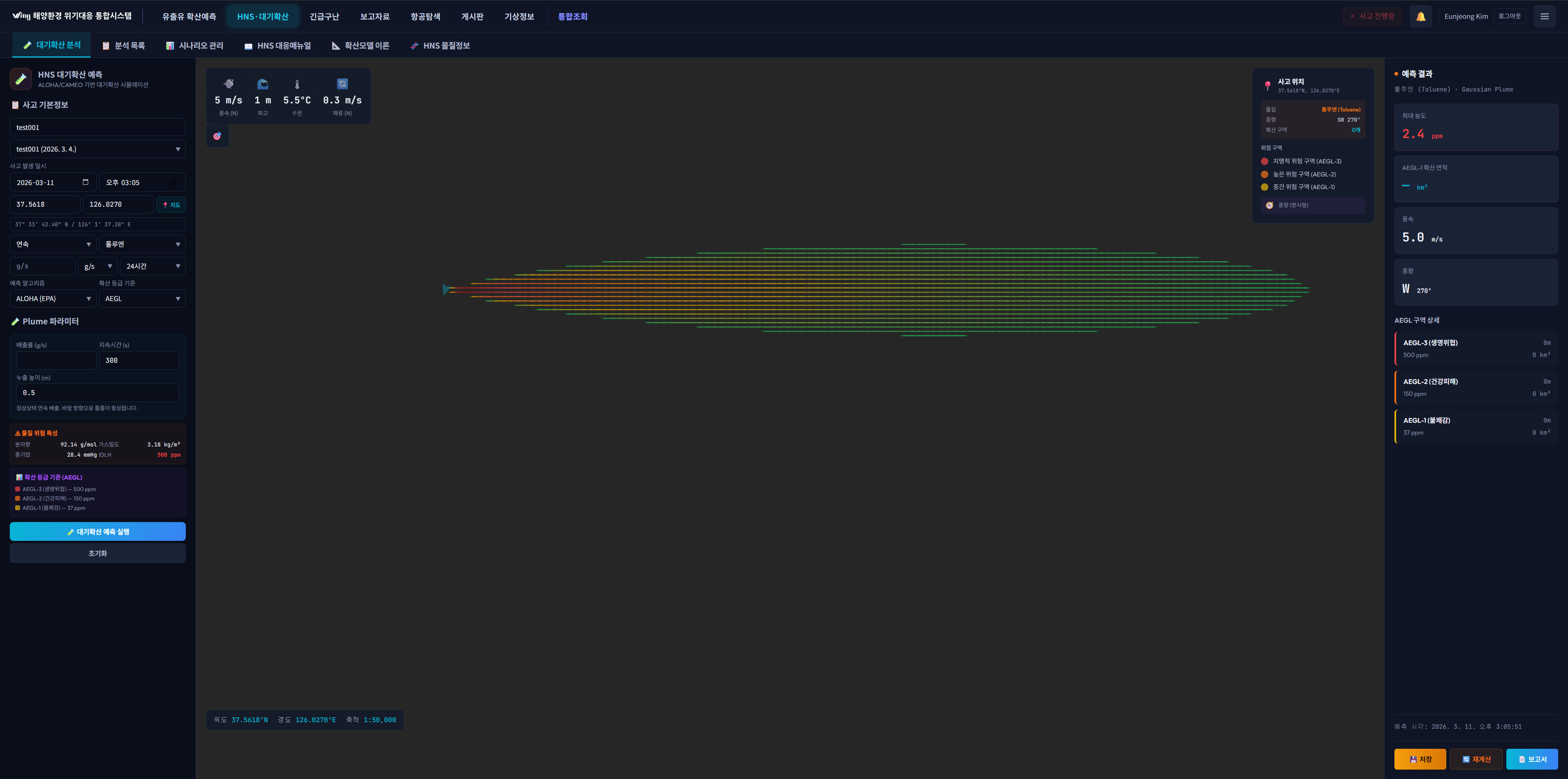The width and height of the screenshot is (1568, 779).
Task: Expand the ALOHA (EPA) algorithm dropdown
Action: pos(53,299)
